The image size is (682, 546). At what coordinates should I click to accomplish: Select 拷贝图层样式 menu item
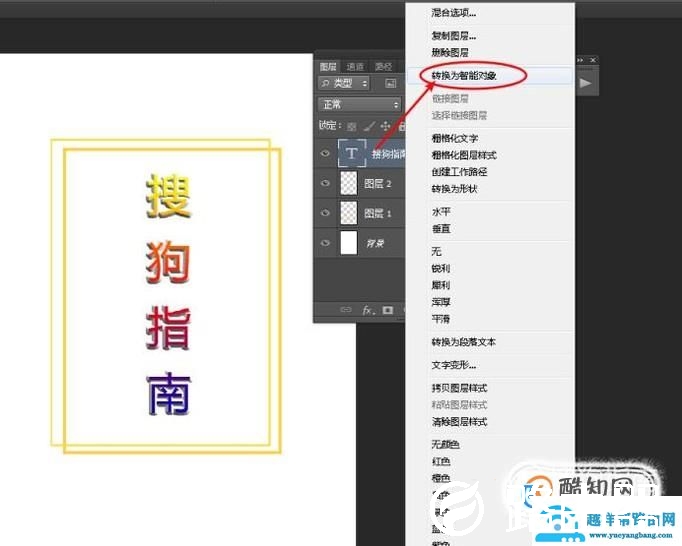point(459,388)
